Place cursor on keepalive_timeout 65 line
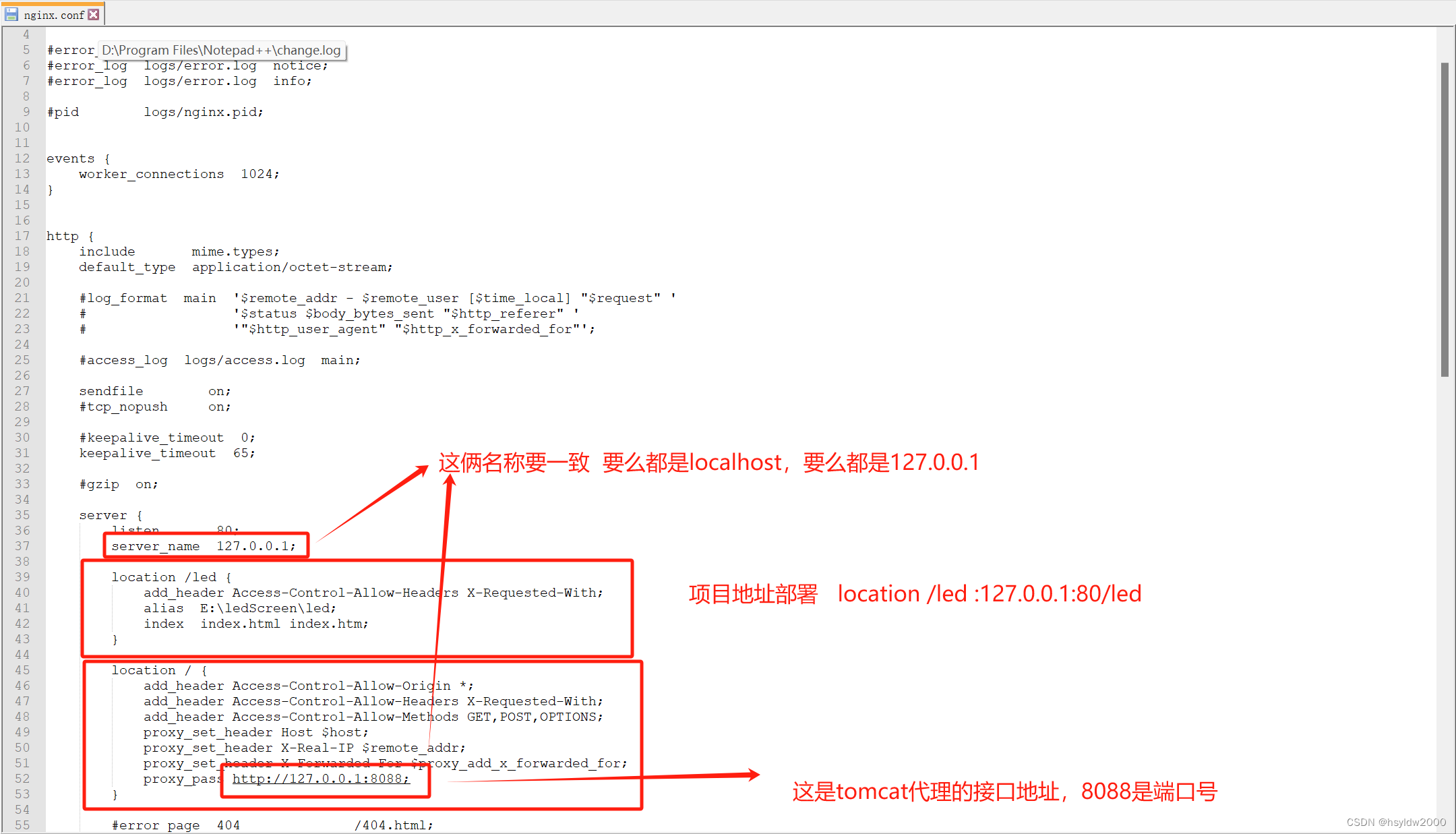 tap(166, 453)
